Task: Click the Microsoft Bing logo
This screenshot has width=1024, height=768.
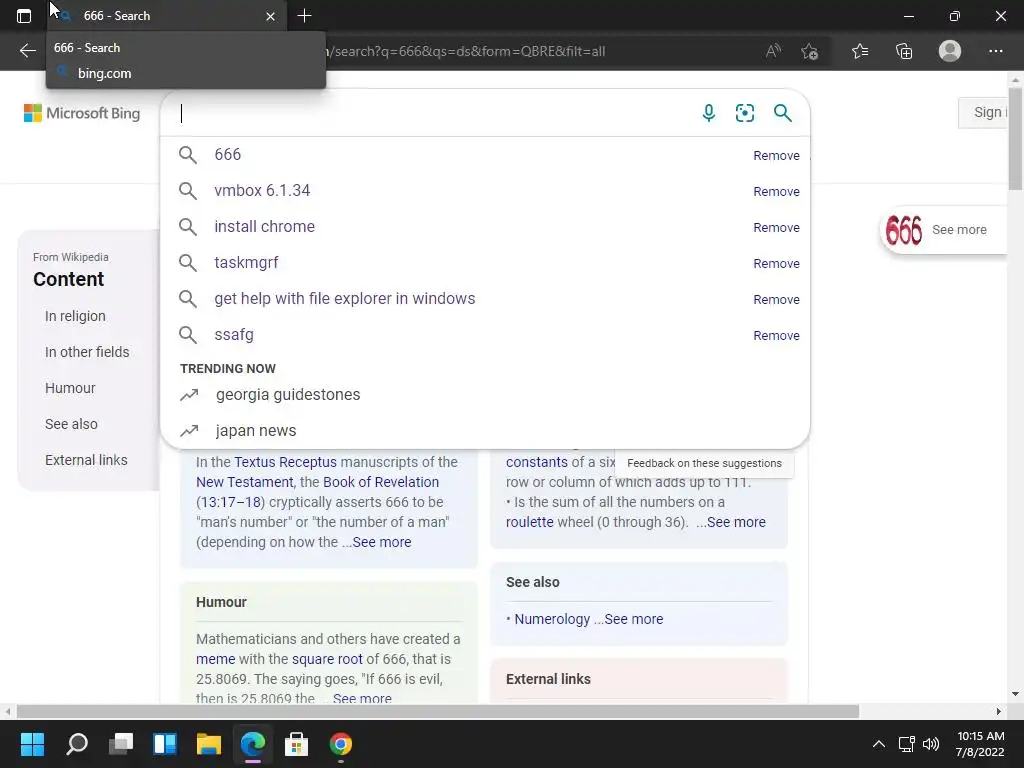Action: [82, 113]
